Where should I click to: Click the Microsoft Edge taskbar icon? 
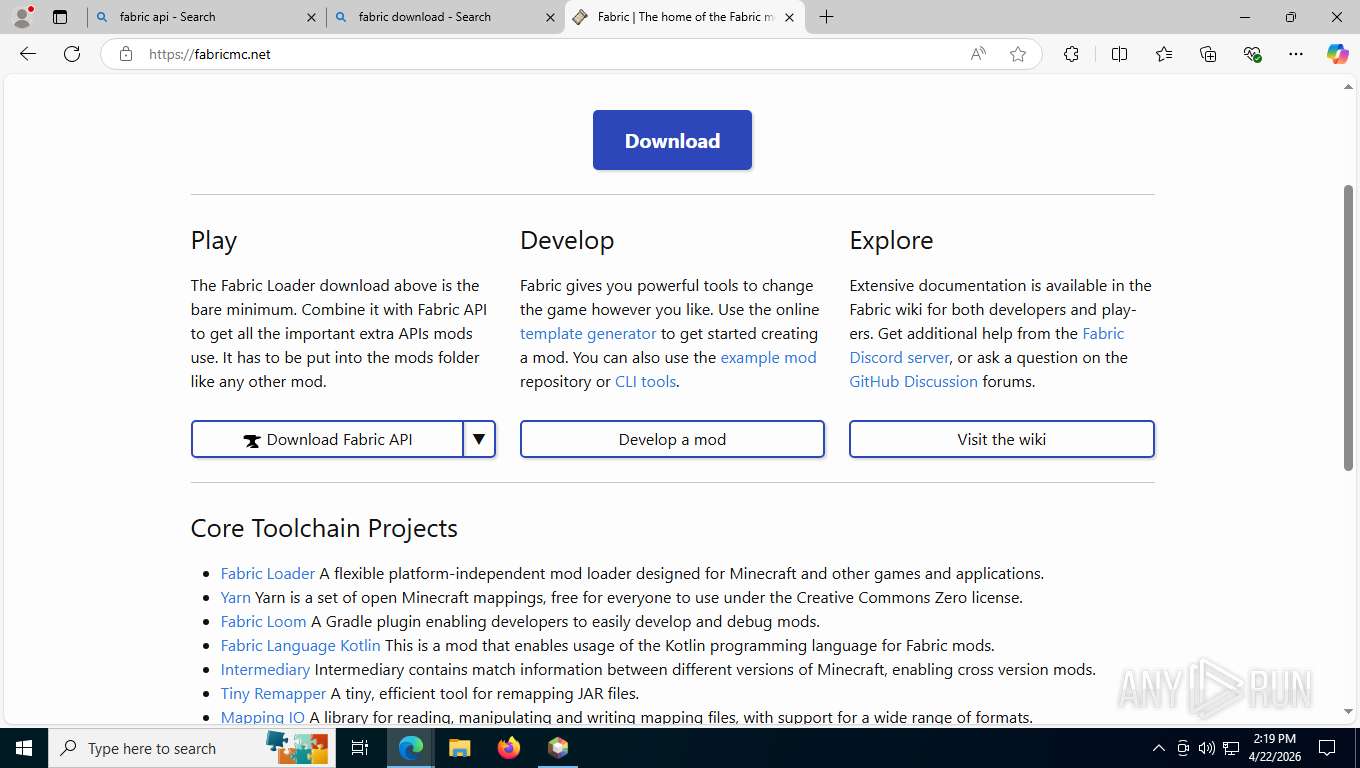pyautogui.click(x=411, y=748)
